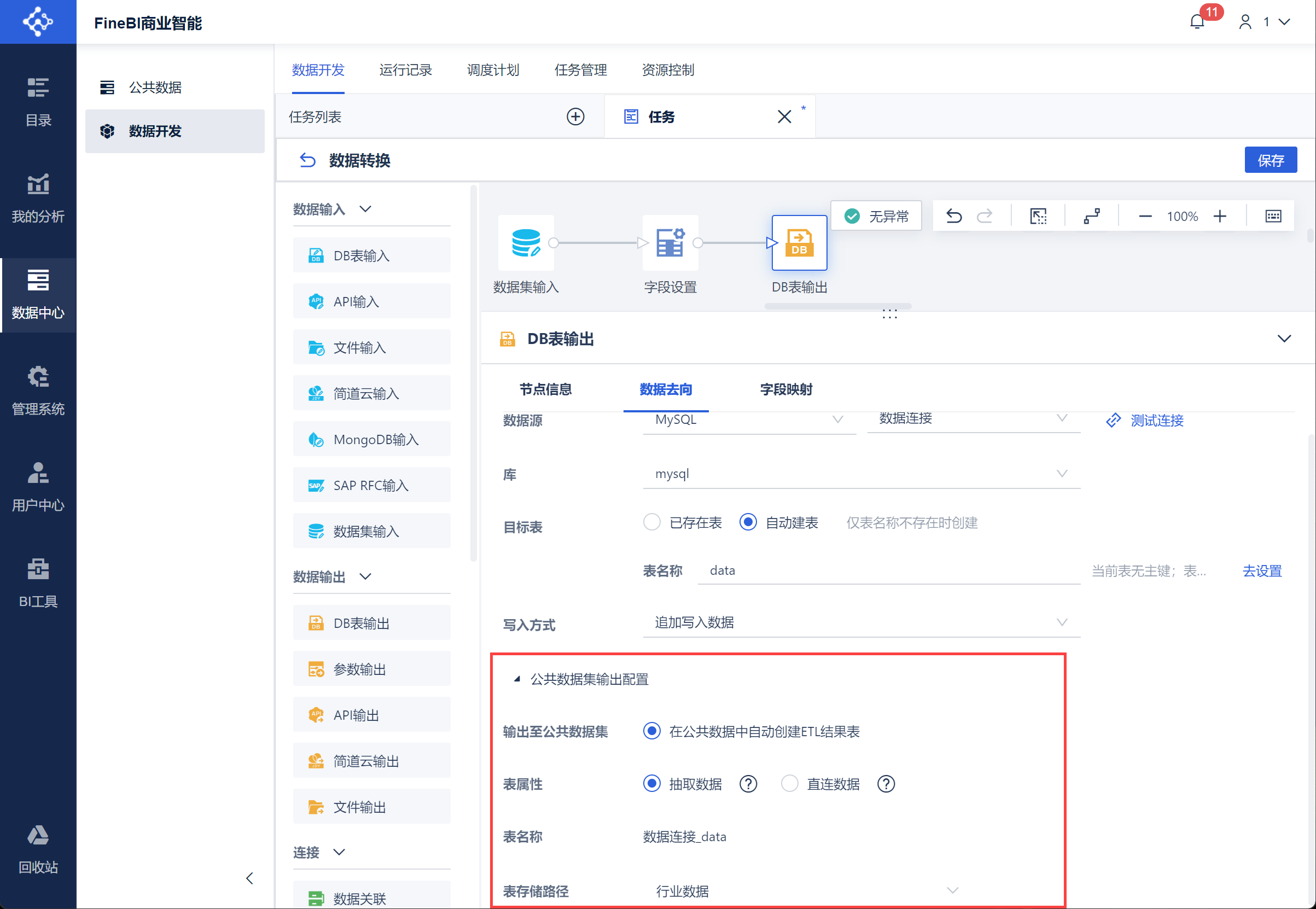The width and height of the screenshot is (1316, 909).
Task: Select the 直连数据 radio option
Action: [x=789, y=784]
